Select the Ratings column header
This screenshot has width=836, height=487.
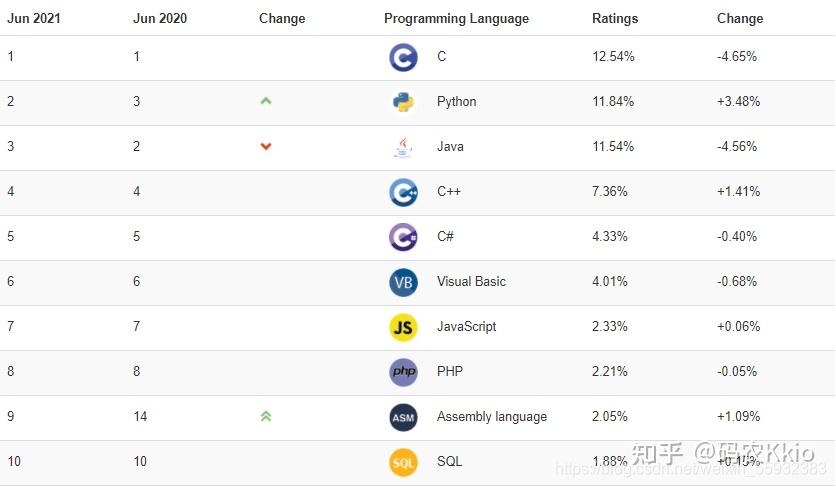point(615,18)
